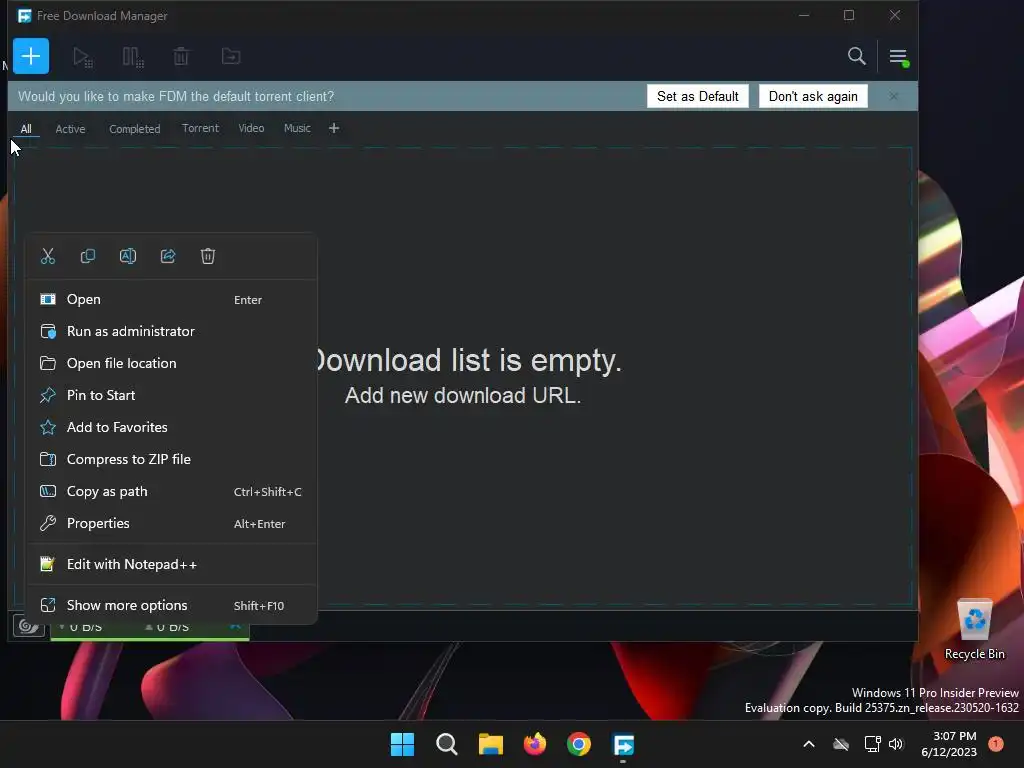Choose Edit with Notepad++
The image size is (1024, 768).
tap(171, 564)
